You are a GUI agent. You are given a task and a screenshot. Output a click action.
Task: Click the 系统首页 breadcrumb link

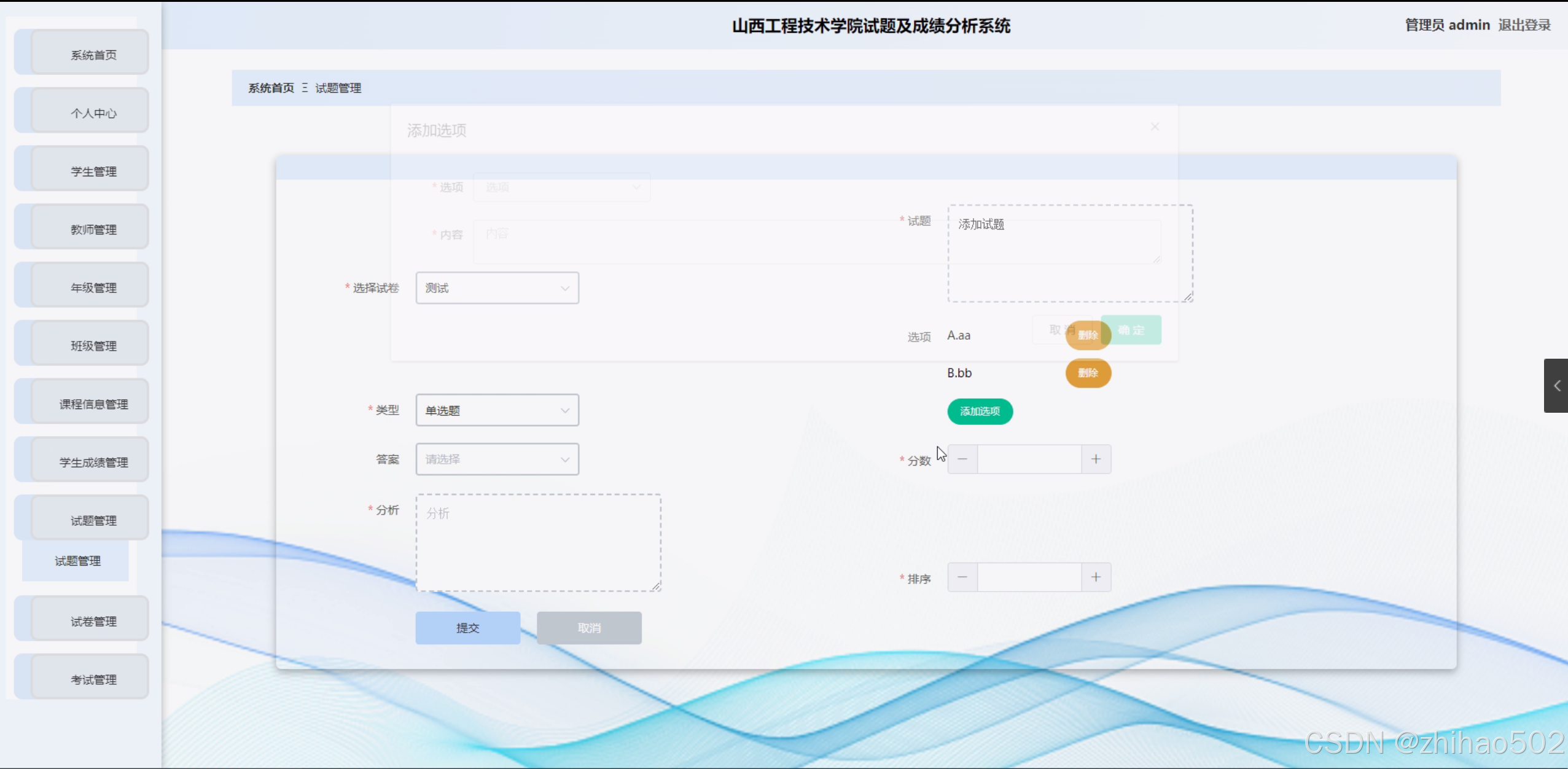pos(271,88)
